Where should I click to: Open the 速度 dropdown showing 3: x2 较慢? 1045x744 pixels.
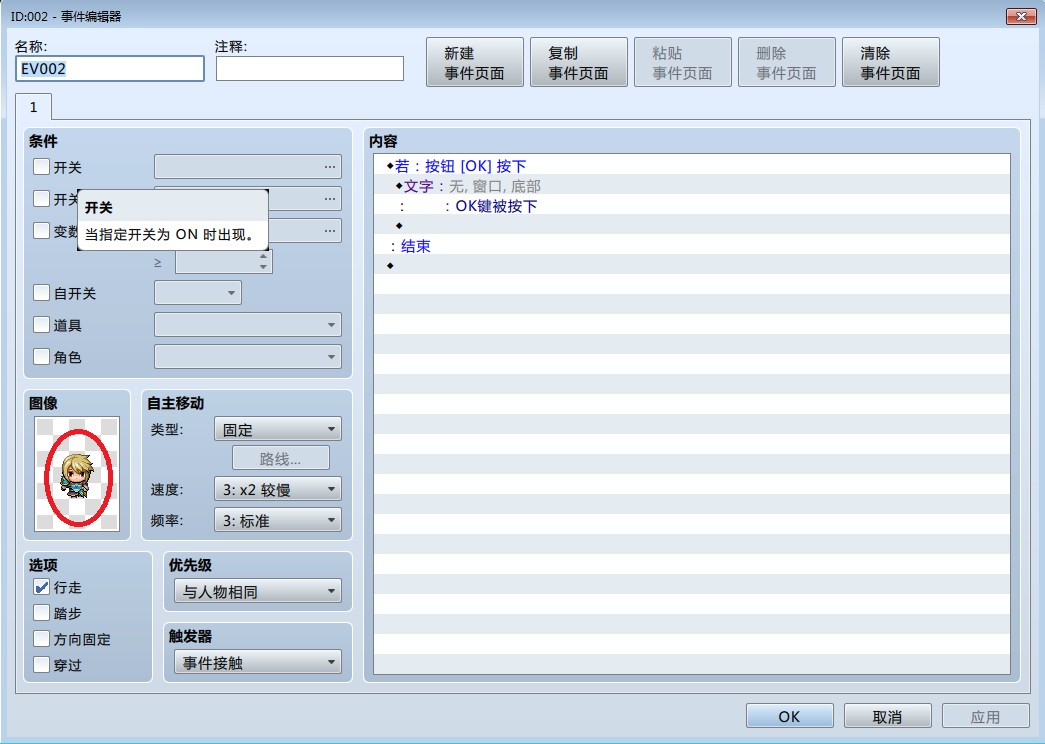pos(278,489)
